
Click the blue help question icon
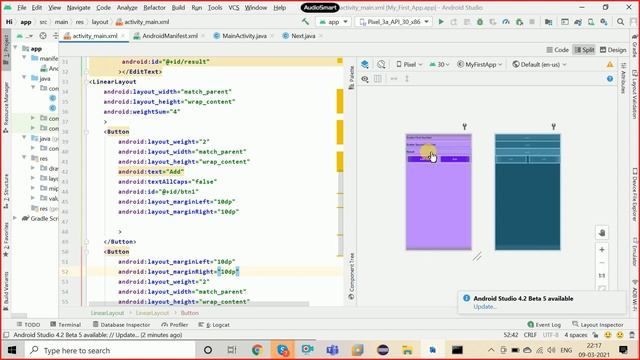pos(610,78)
